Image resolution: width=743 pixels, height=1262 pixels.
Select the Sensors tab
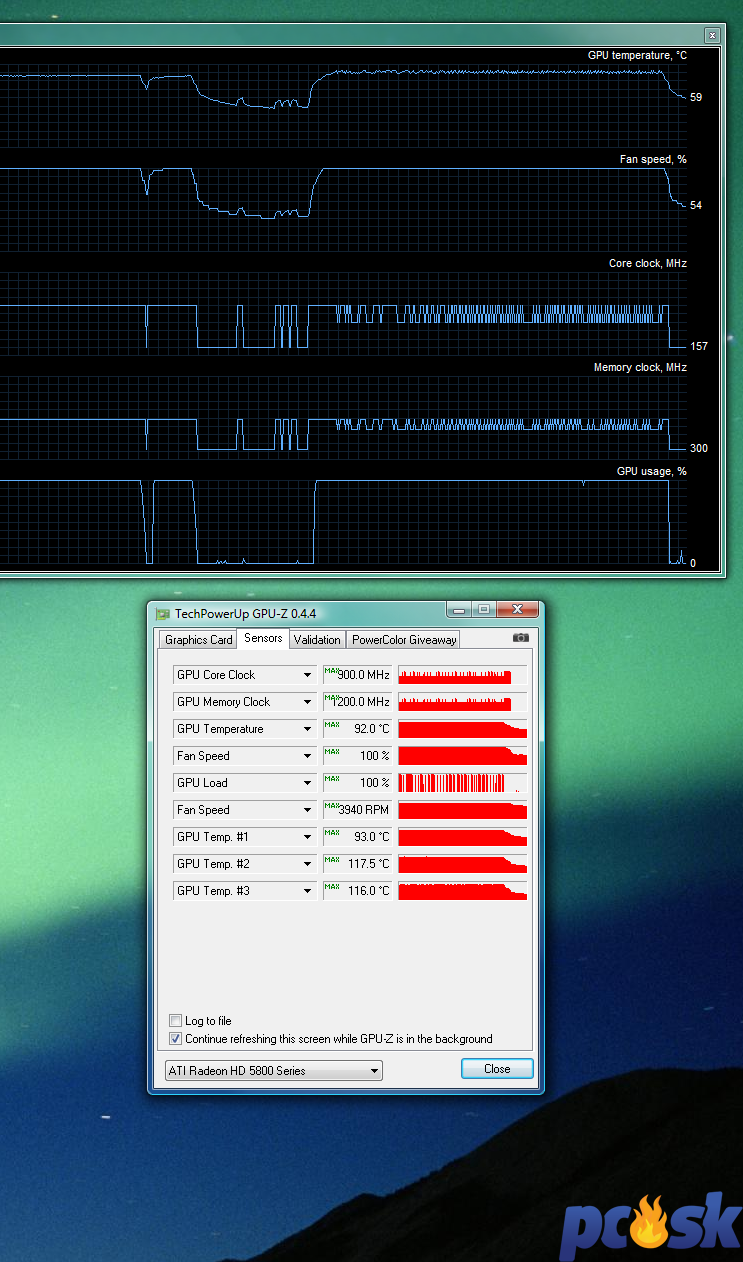click(264, 638)
